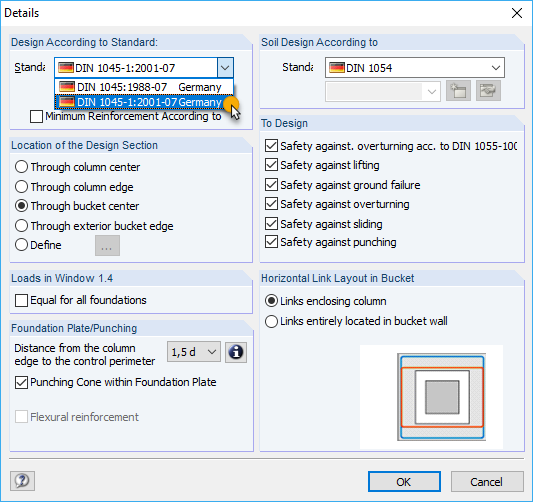Collapse the design standard dropdown arrow
The image size is (533, 502).
225,68
